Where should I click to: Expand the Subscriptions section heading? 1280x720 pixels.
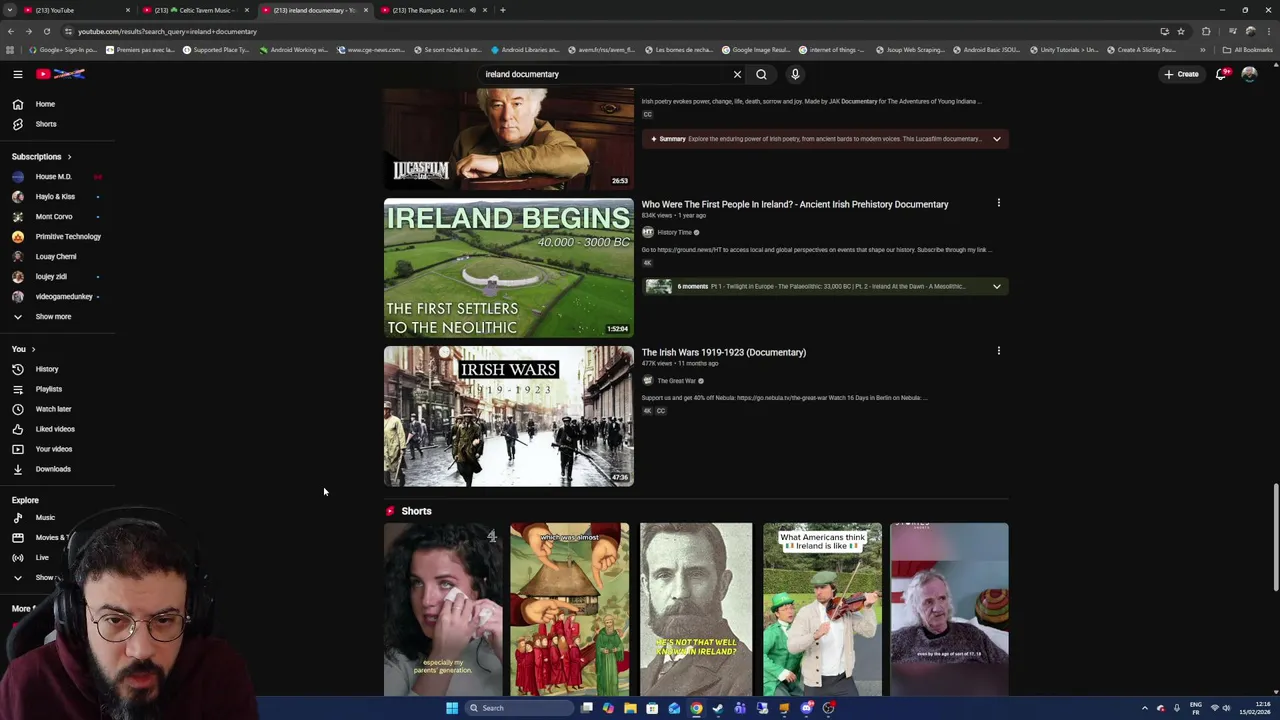click(x=41, y=157)
